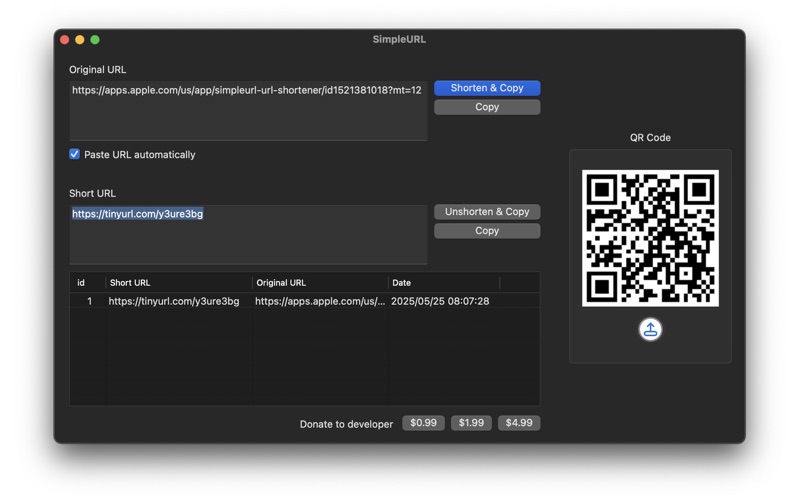Image resolution: width=800 pixels, height=500 pixels.
Task: Minimize the SimpleURL window
Action: pyautogui.click(x=80, y=40)
